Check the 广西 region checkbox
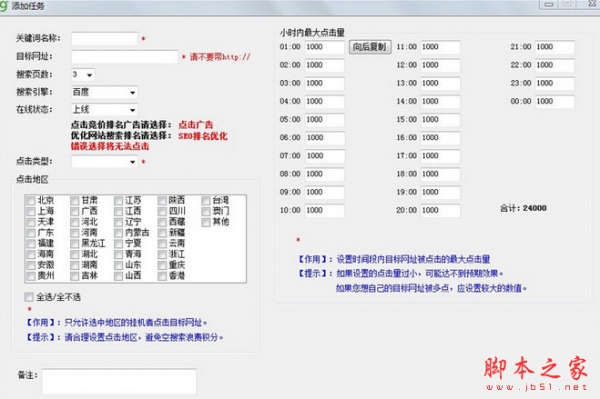Screen dimensions: 600x399 pos(75,211)
